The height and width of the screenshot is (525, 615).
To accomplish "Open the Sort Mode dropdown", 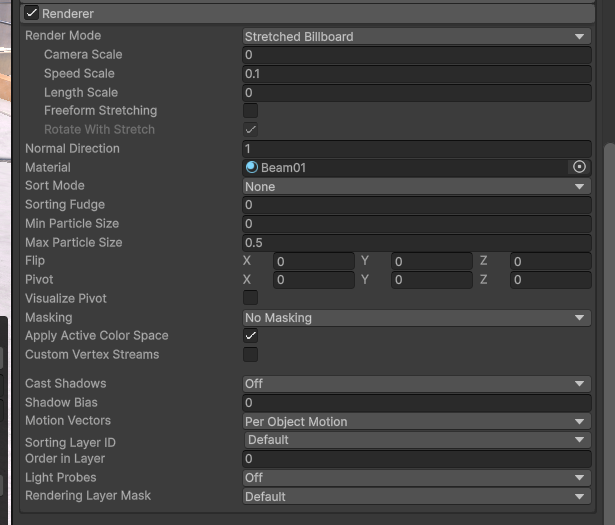I will [x=416, y=186].
